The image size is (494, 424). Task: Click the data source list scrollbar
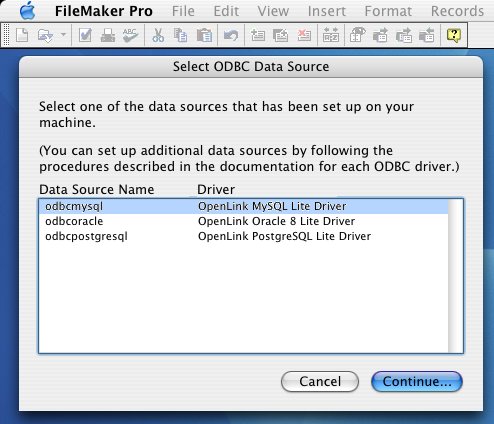pos(455,276)
